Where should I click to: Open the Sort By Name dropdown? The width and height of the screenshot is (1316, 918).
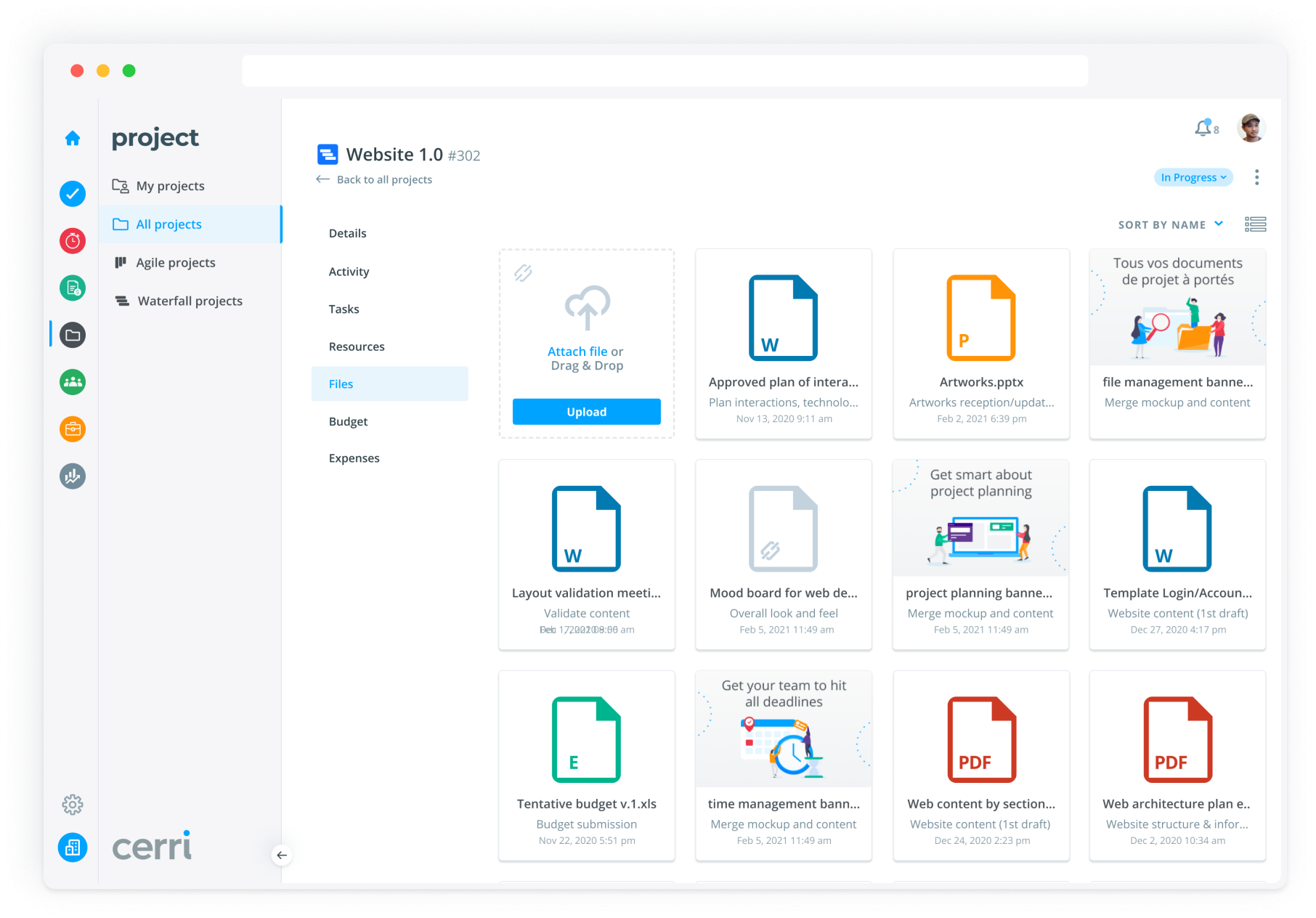click(1170, 224)
